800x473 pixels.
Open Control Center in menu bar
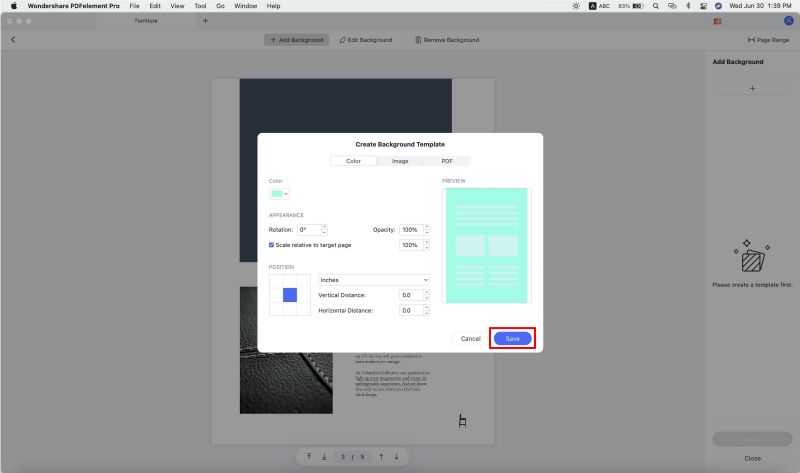[703, 6]
